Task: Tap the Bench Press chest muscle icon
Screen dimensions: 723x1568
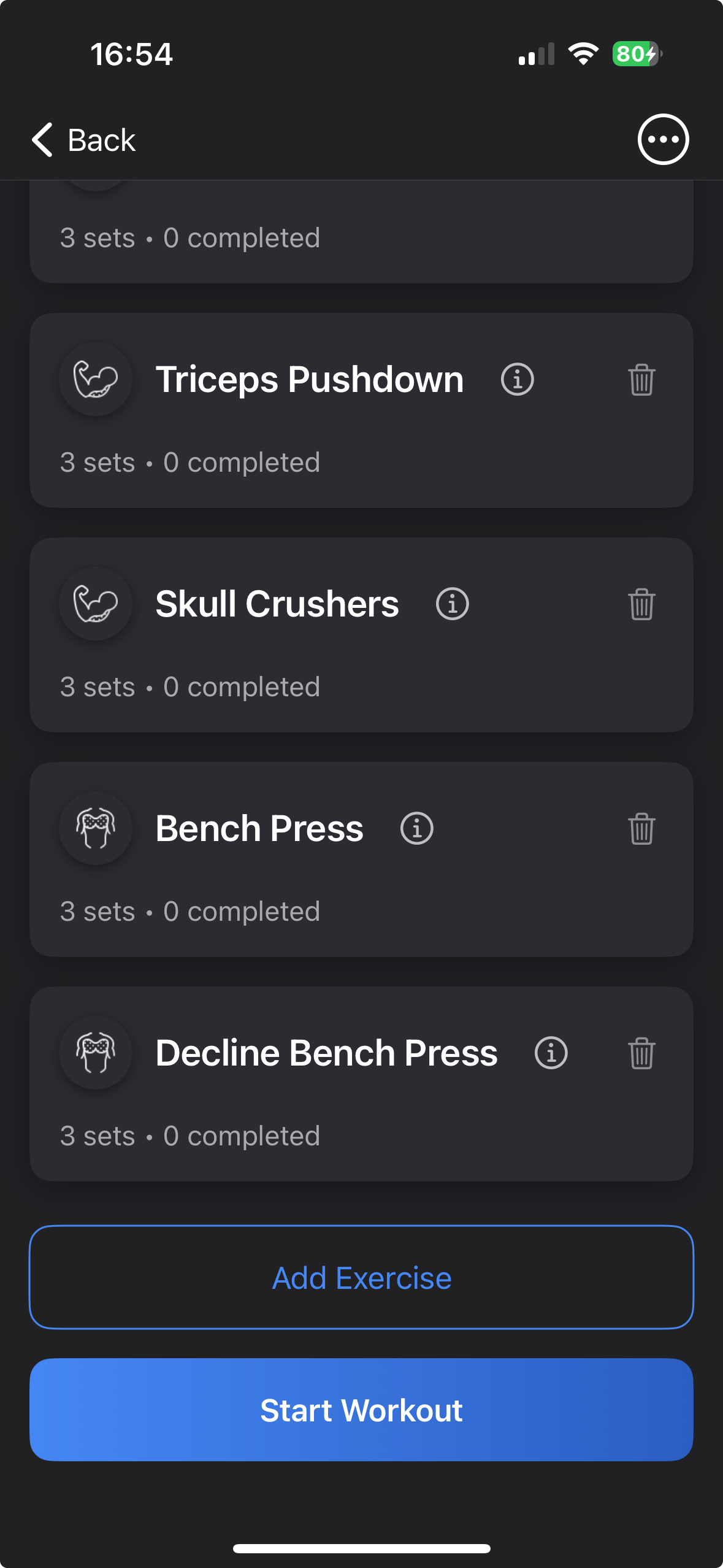Action: [x=96, y=829]
